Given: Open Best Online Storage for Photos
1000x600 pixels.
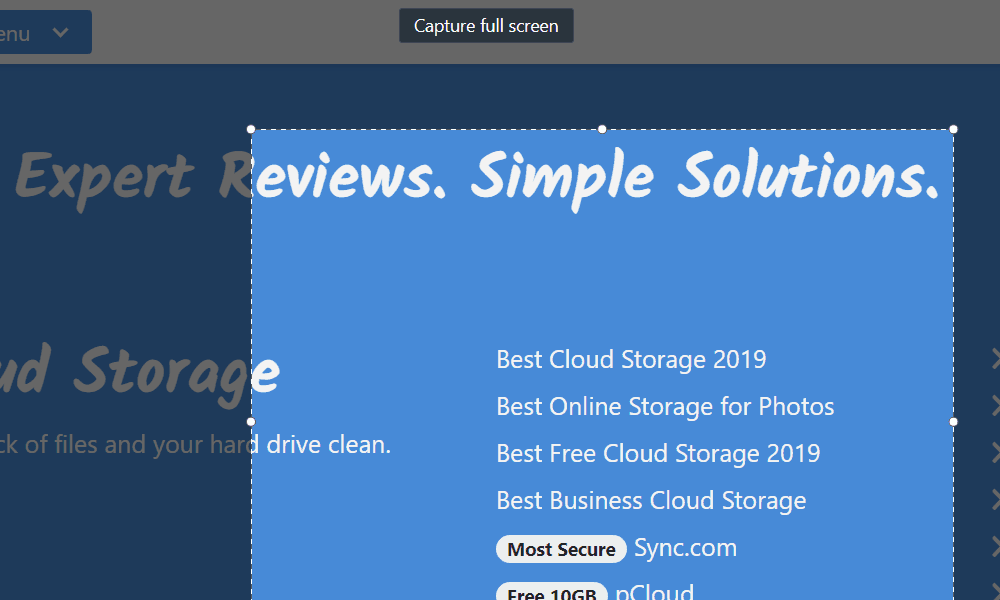Looking at the screenshot, I should click(x=665, y=407).
